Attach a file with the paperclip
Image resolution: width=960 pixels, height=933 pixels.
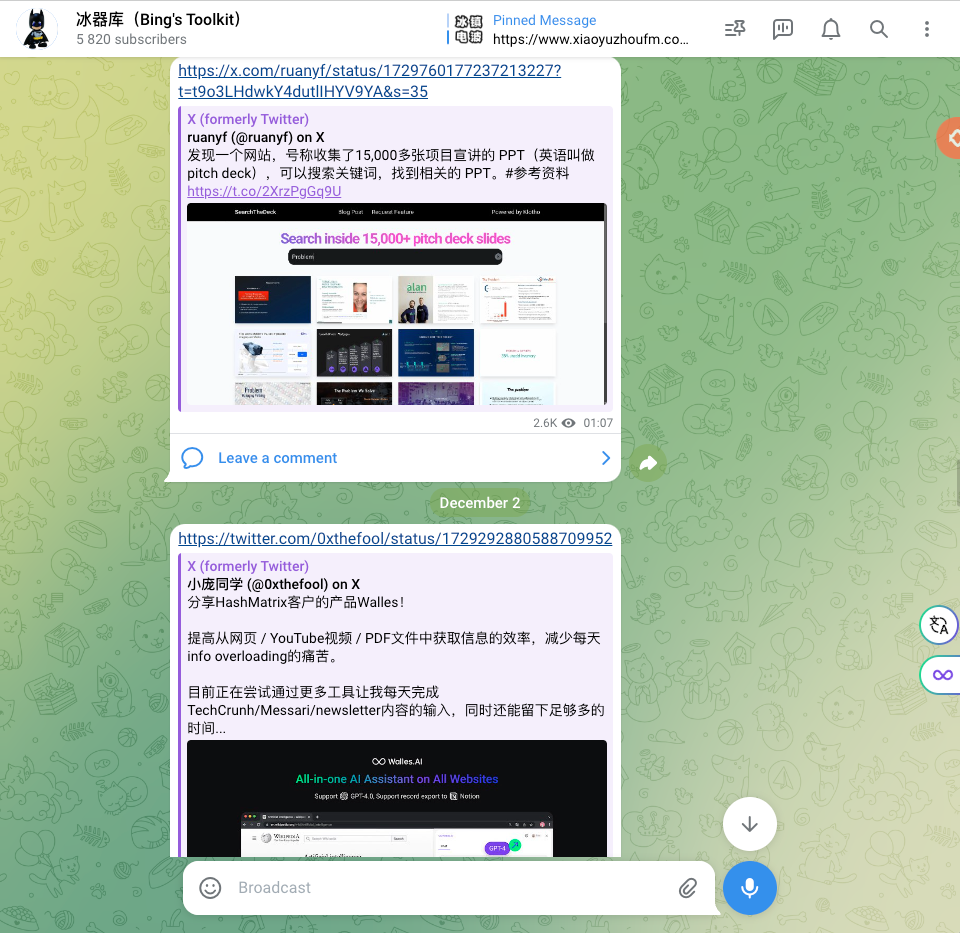pyautogui.click(x=688, y=887)
